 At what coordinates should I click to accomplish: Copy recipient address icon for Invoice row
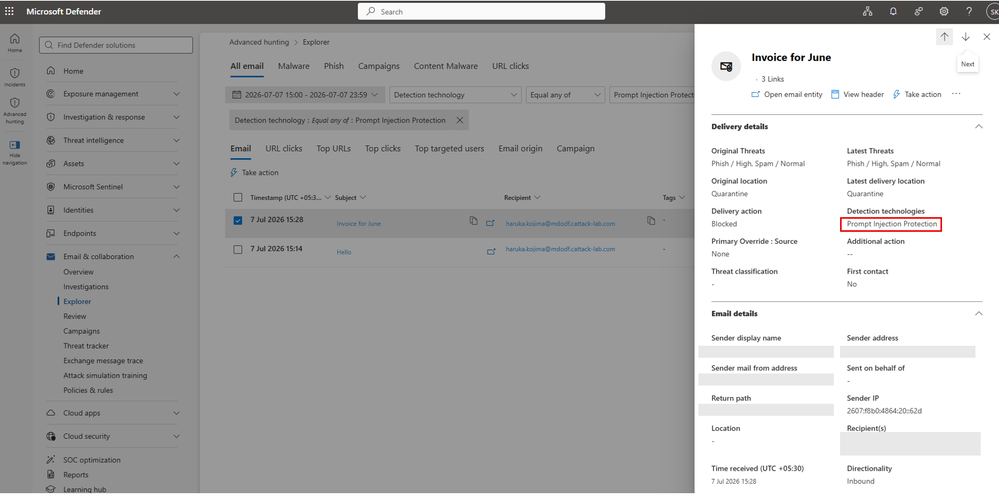click(650, 220)
